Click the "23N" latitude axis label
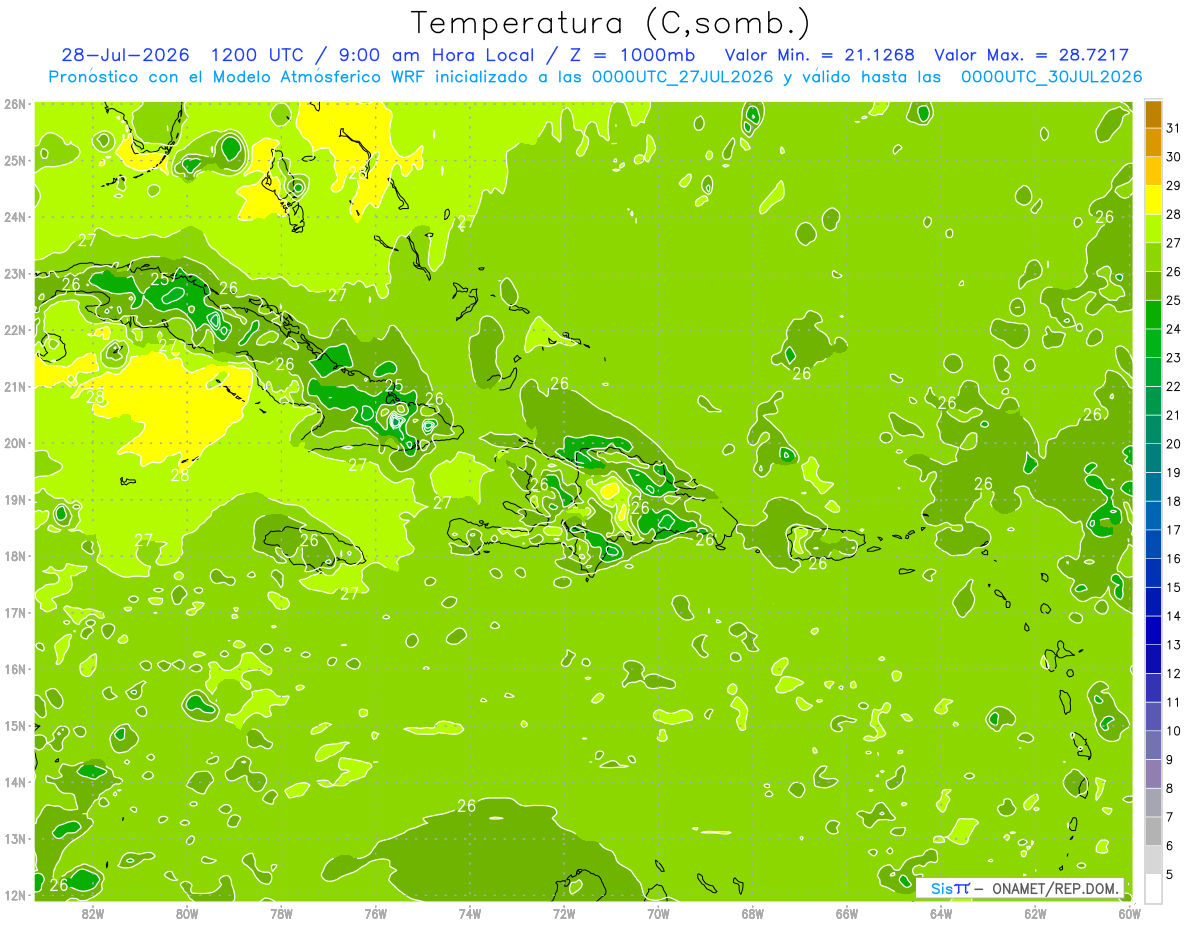This screenshot has height=927, width=1200. (15, 273)
